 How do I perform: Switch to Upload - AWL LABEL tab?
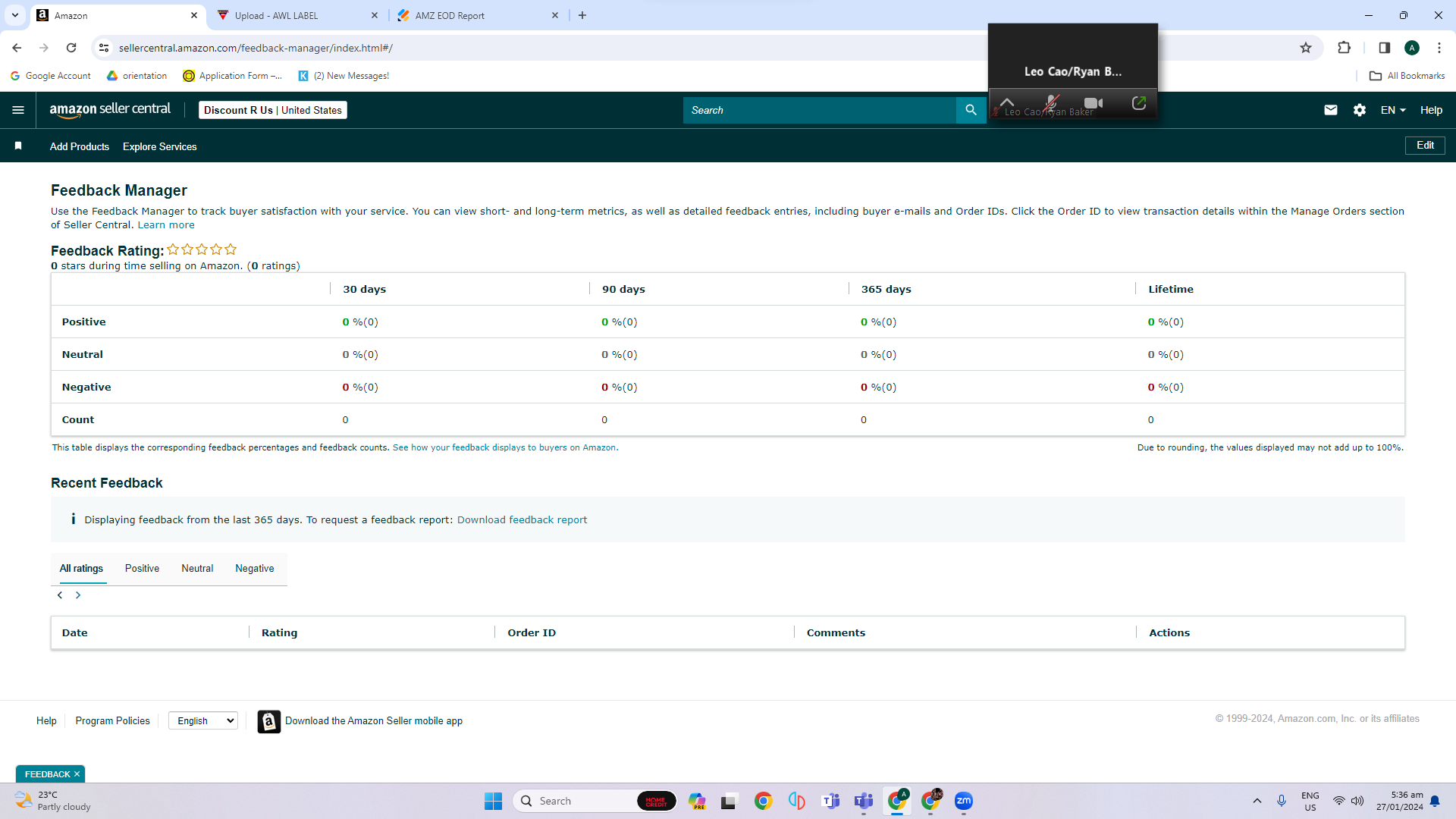[x=297, y=15]
